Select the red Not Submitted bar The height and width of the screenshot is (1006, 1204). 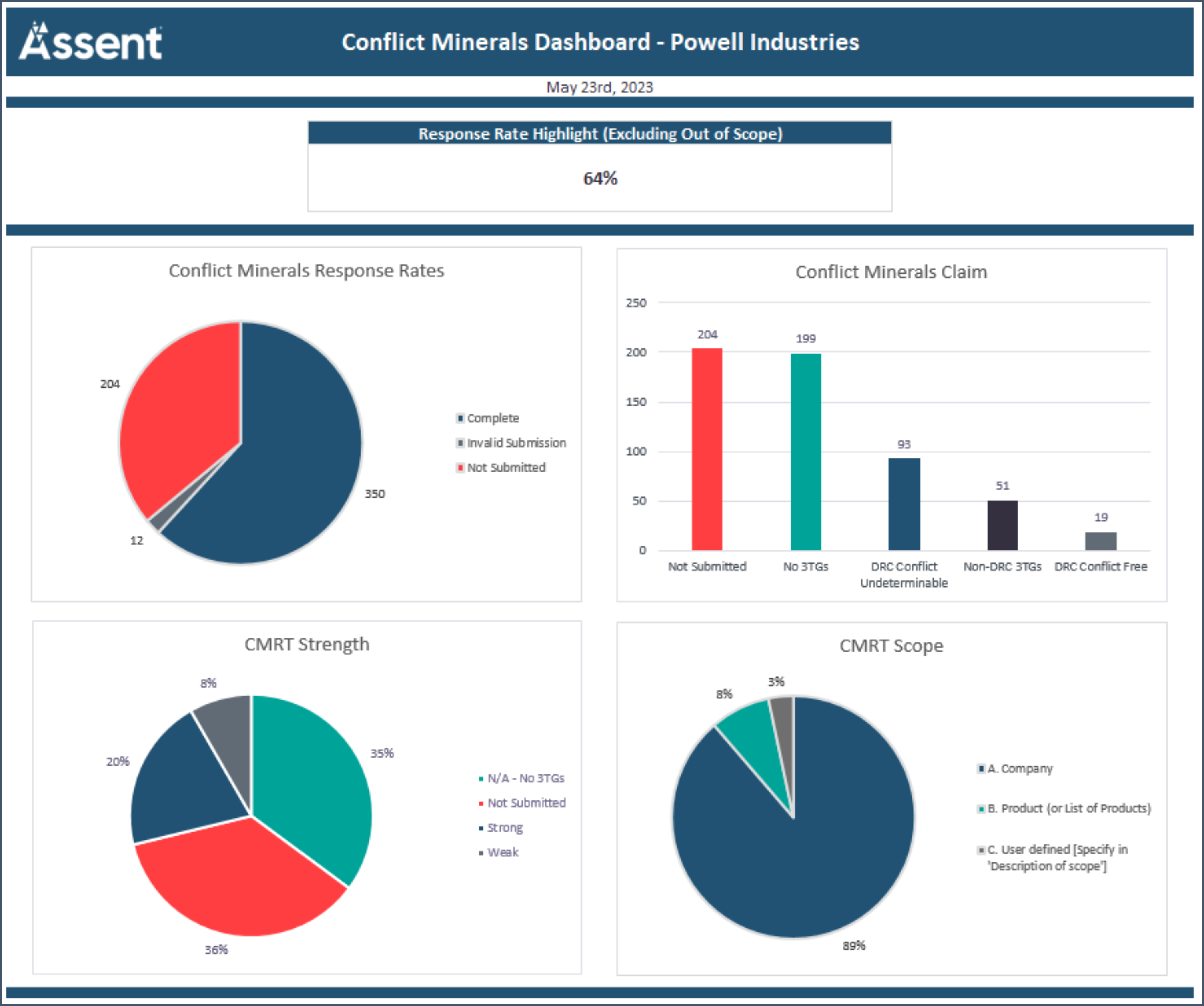tap(706, 449)
